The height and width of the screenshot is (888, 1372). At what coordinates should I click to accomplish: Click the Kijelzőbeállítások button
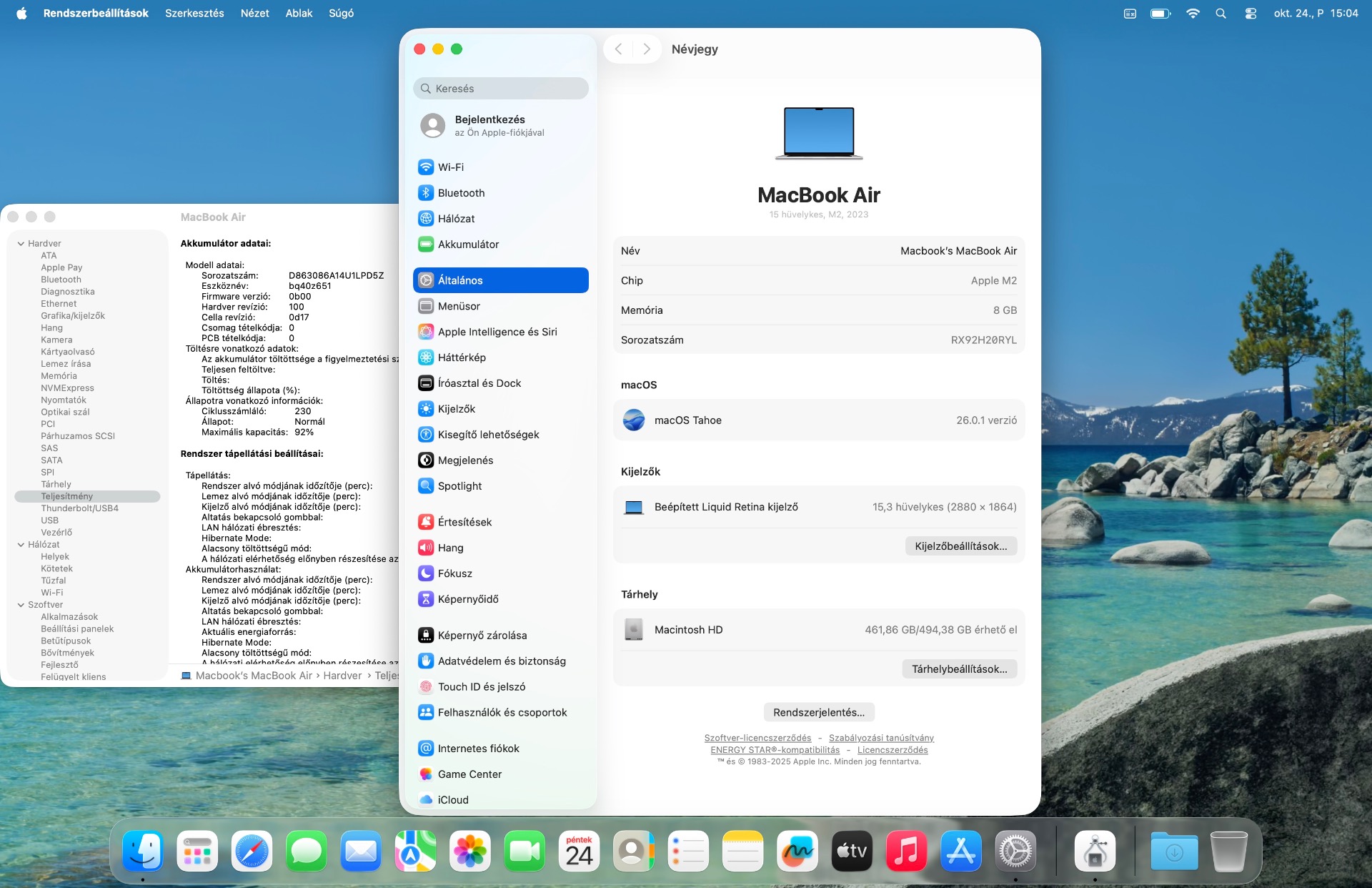pos(960,546)
